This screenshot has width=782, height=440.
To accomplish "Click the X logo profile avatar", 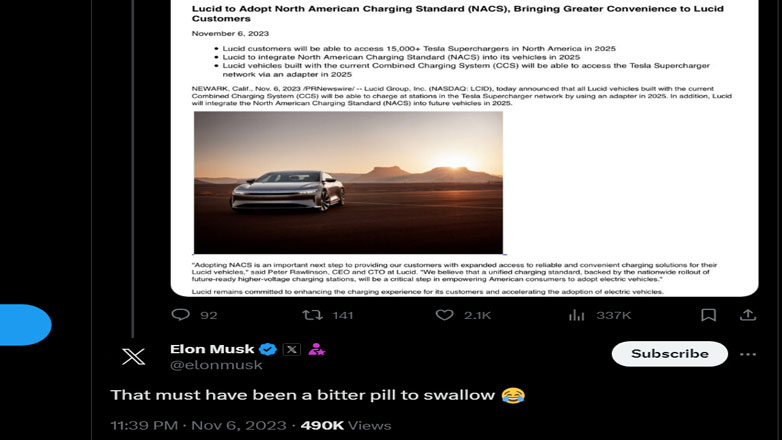I will point(134,356).
